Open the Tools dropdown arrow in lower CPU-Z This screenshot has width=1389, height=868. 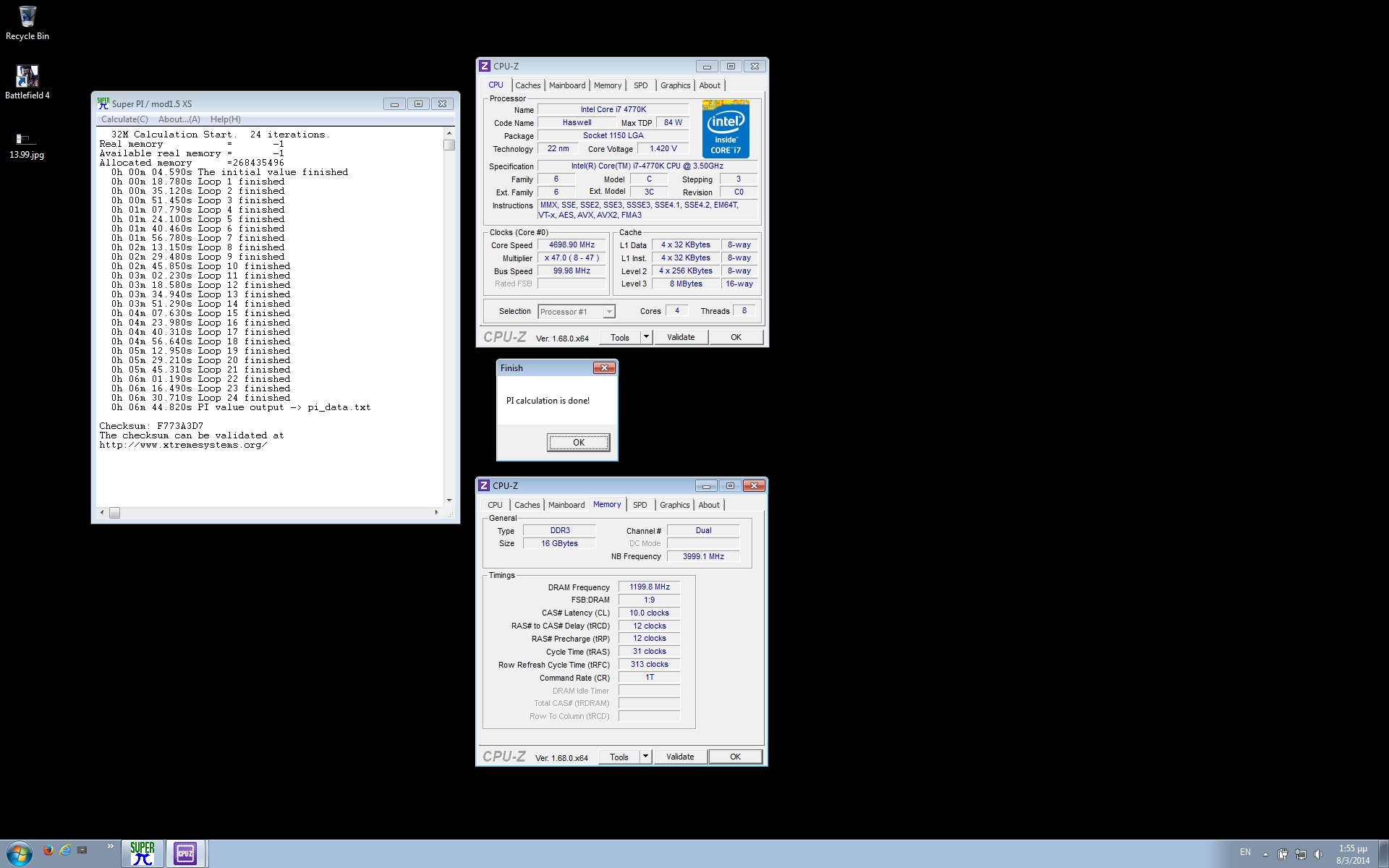[645, 757]
